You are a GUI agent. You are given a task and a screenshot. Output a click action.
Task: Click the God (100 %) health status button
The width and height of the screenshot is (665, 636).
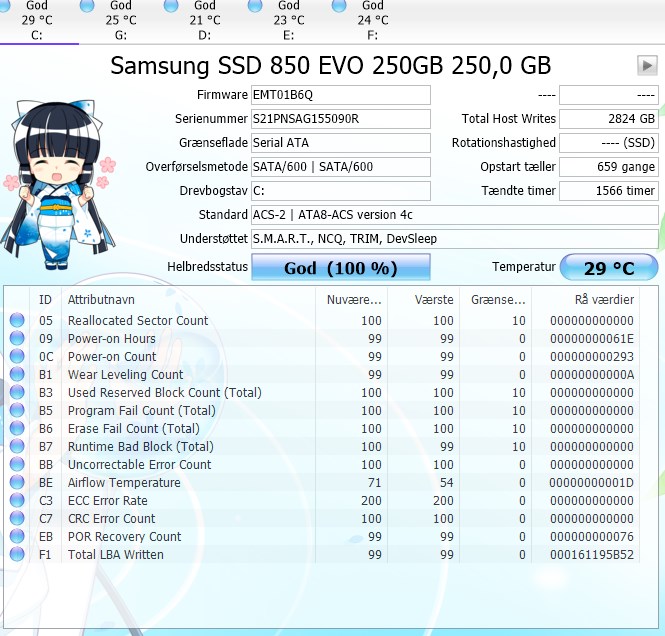click(341, 267)
